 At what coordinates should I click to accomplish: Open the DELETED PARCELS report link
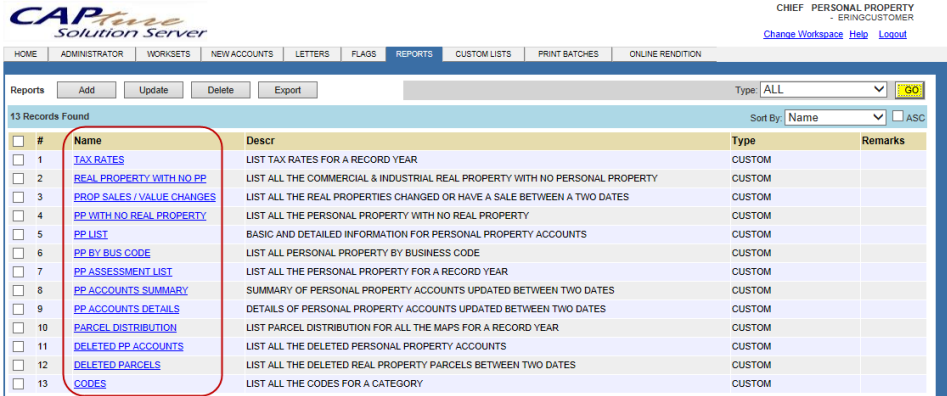tap(117, 365)
